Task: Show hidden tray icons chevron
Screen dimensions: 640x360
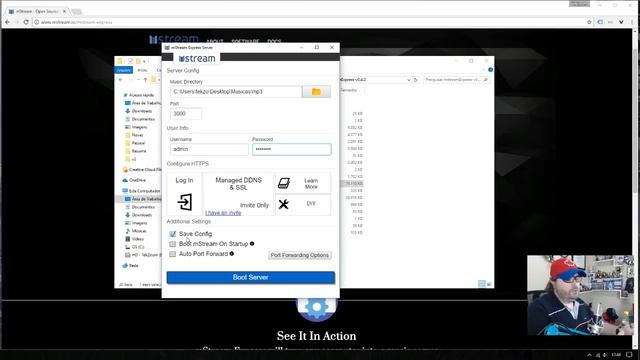Action: [589, 355]
